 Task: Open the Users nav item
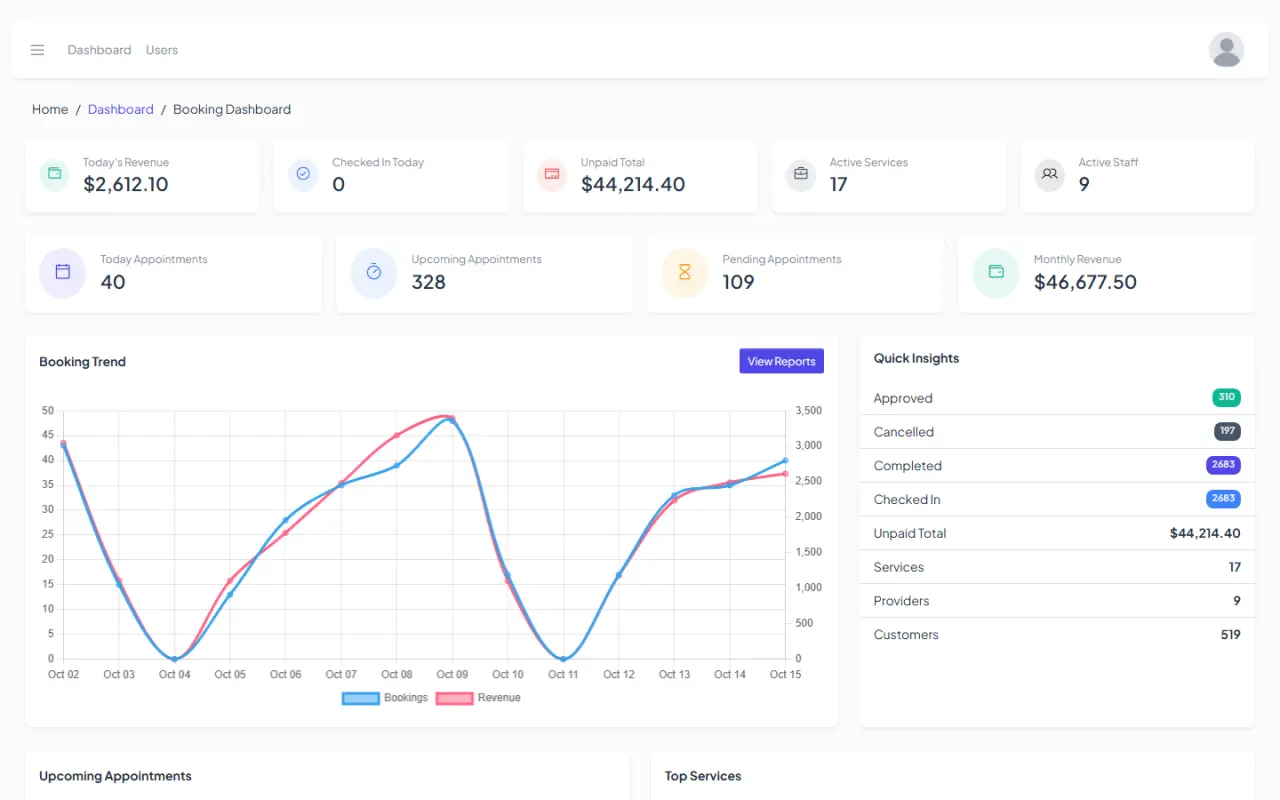click(x=162, y=50)
